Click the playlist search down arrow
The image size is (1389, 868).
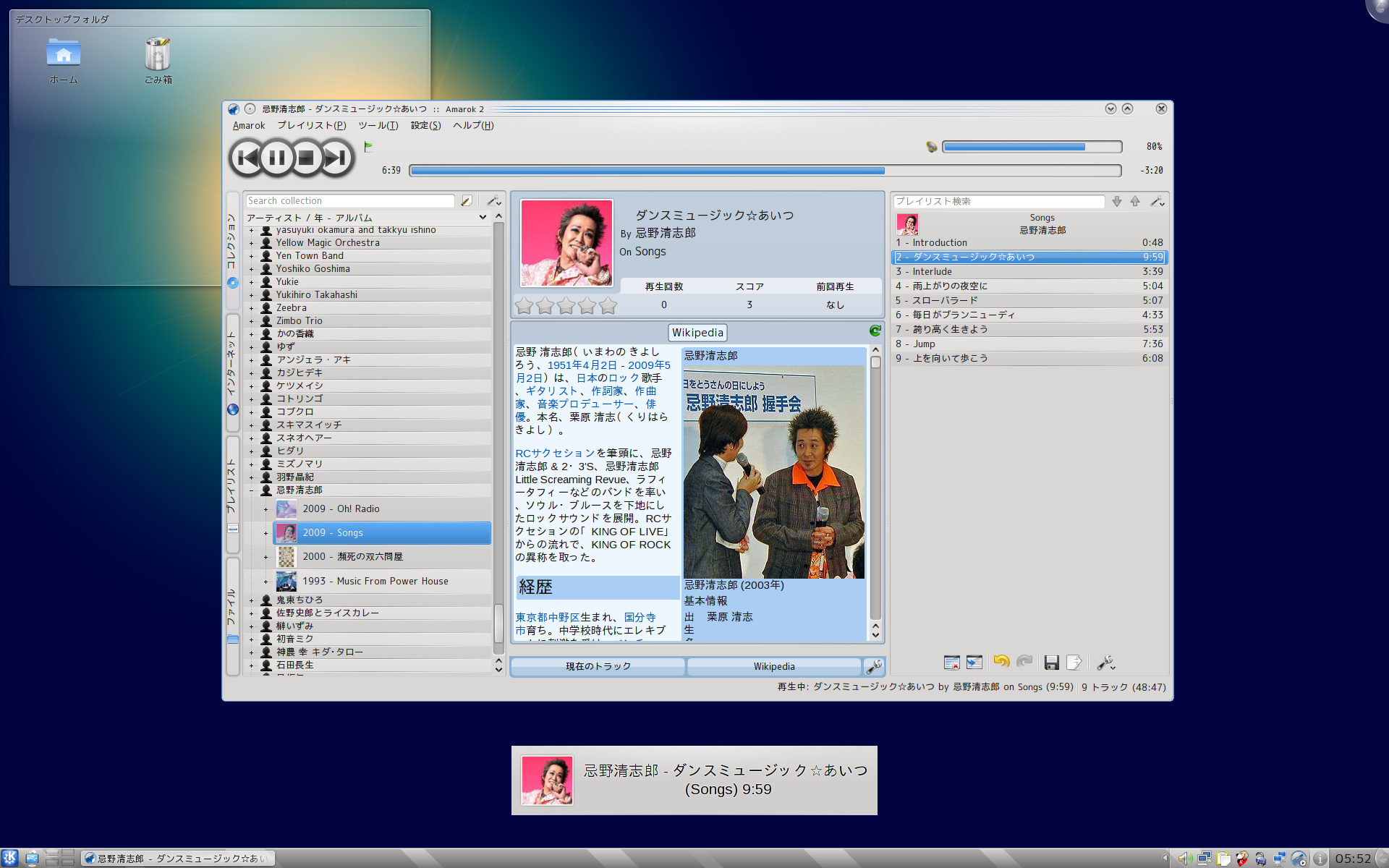[x=1117, y=202]
